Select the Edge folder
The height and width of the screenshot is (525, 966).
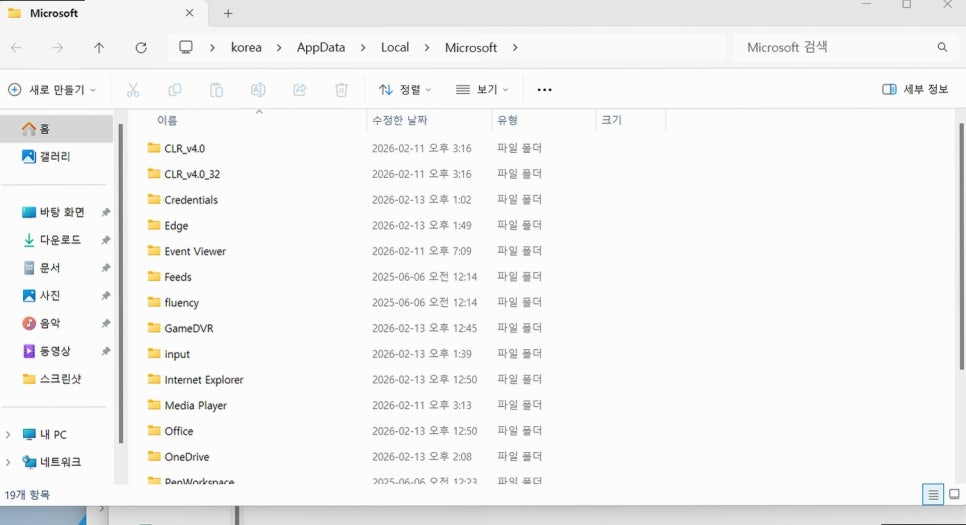[x=176, y=226]
